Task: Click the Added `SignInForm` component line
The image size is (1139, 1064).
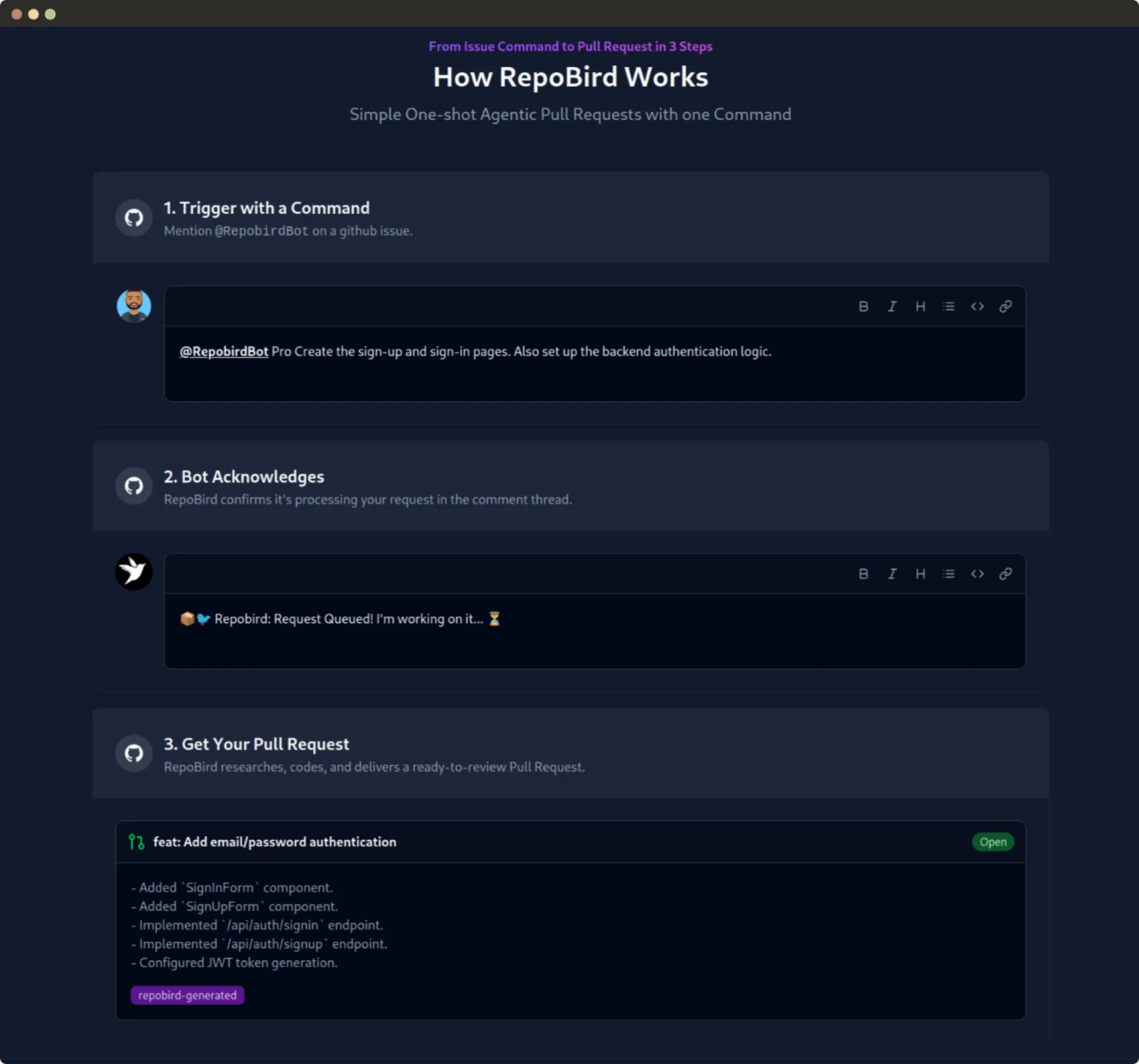Action: [232, 888]
